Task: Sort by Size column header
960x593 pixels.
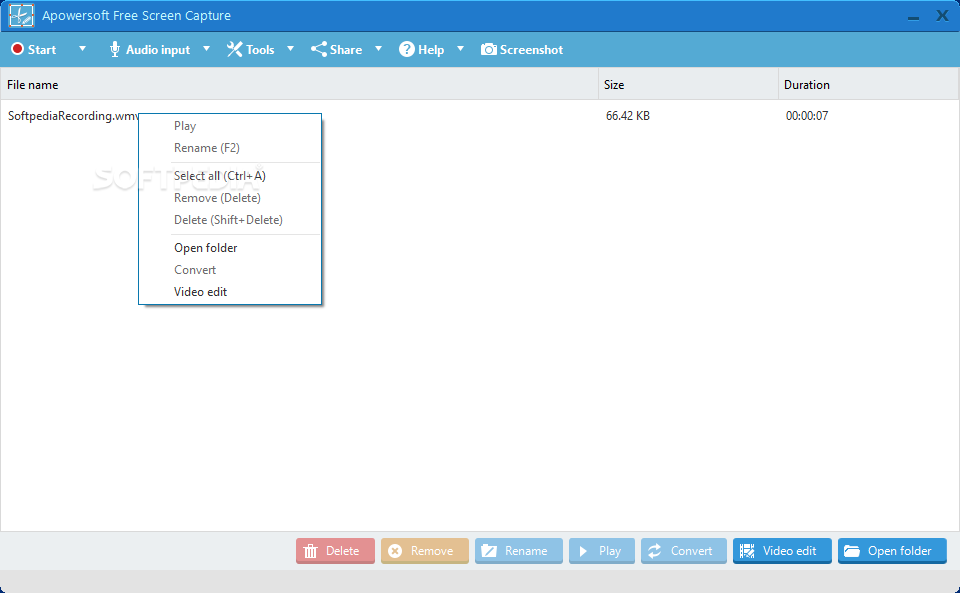Action: 688,84
